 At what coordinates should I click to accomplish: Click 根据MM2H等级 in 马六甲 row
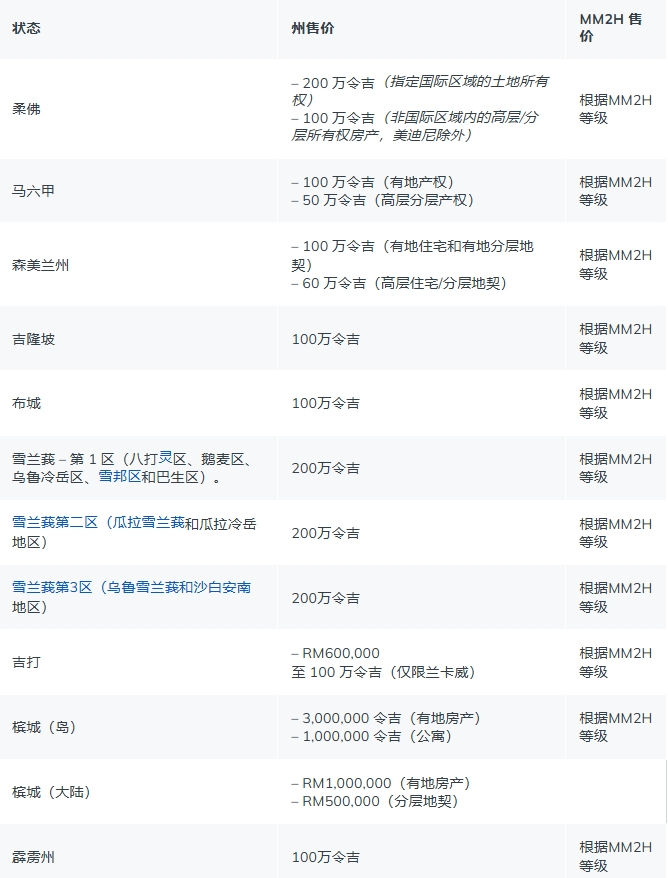(615, 191)
